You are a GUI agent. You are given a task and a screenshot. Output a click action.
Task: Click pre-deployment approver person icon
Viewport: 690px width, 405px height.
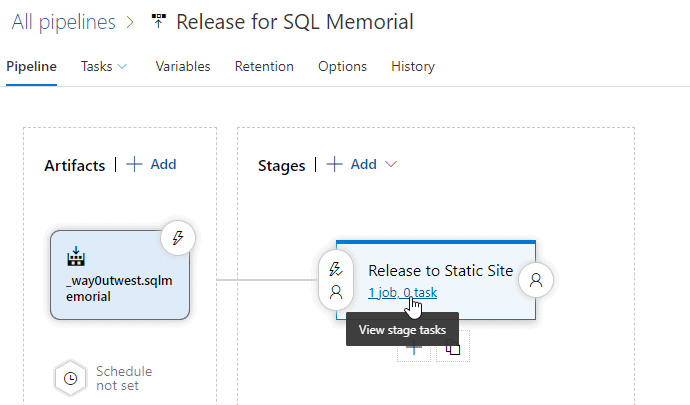[336, 292]
